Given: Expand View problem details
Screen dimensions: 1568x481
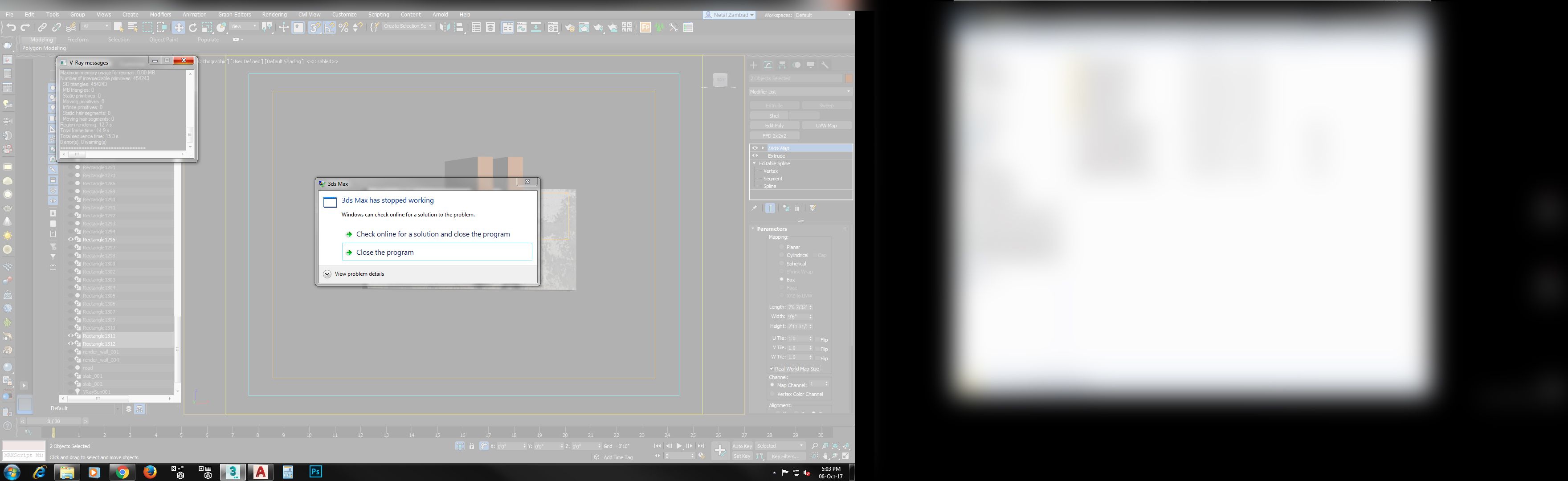Looking at the screenshot, I should point(327,274).
